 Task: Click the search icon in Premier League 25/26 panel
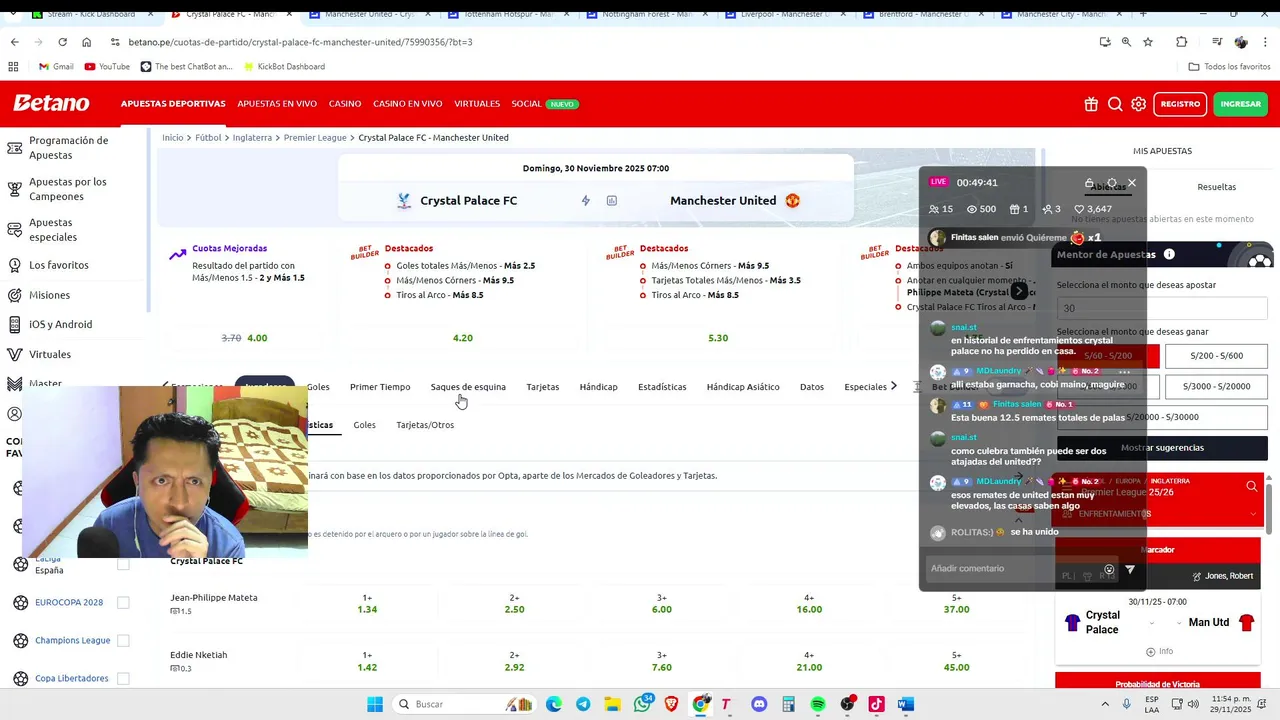click(1252, 486)
